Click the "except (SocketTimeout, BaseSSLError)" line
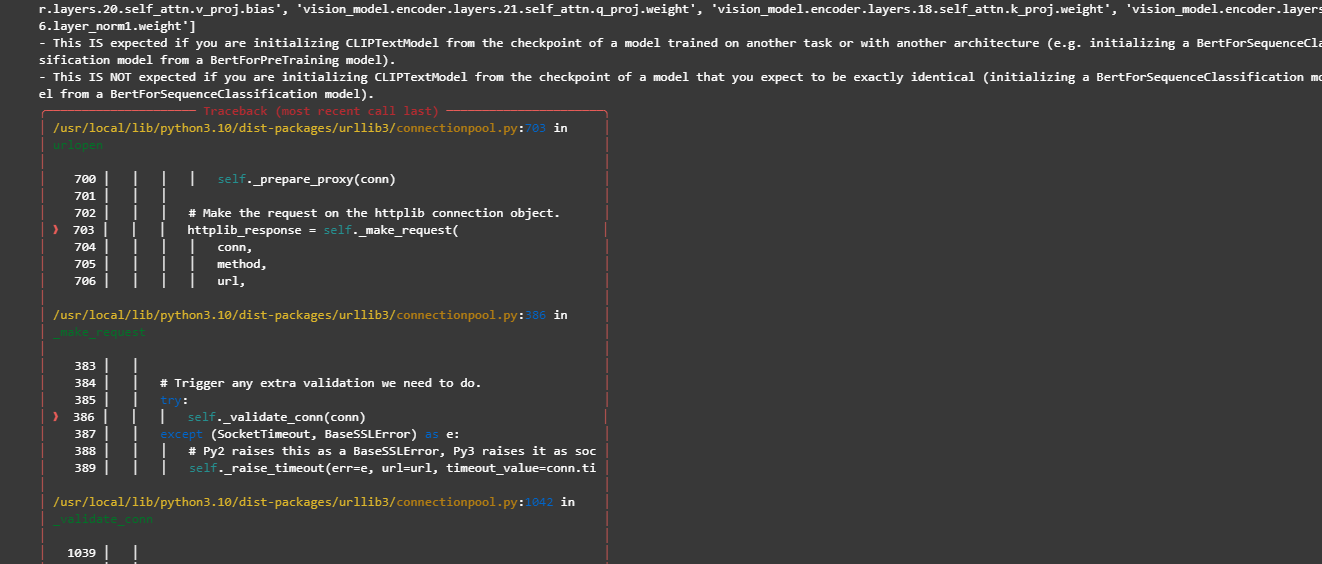The image size is (1322, 564). coord(310,434)
